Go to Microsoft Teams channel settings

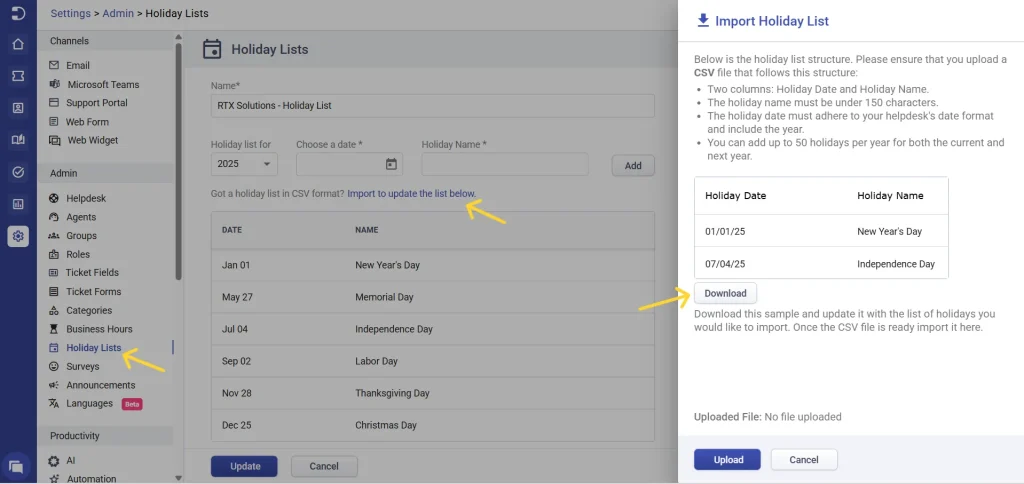(103, 84)
